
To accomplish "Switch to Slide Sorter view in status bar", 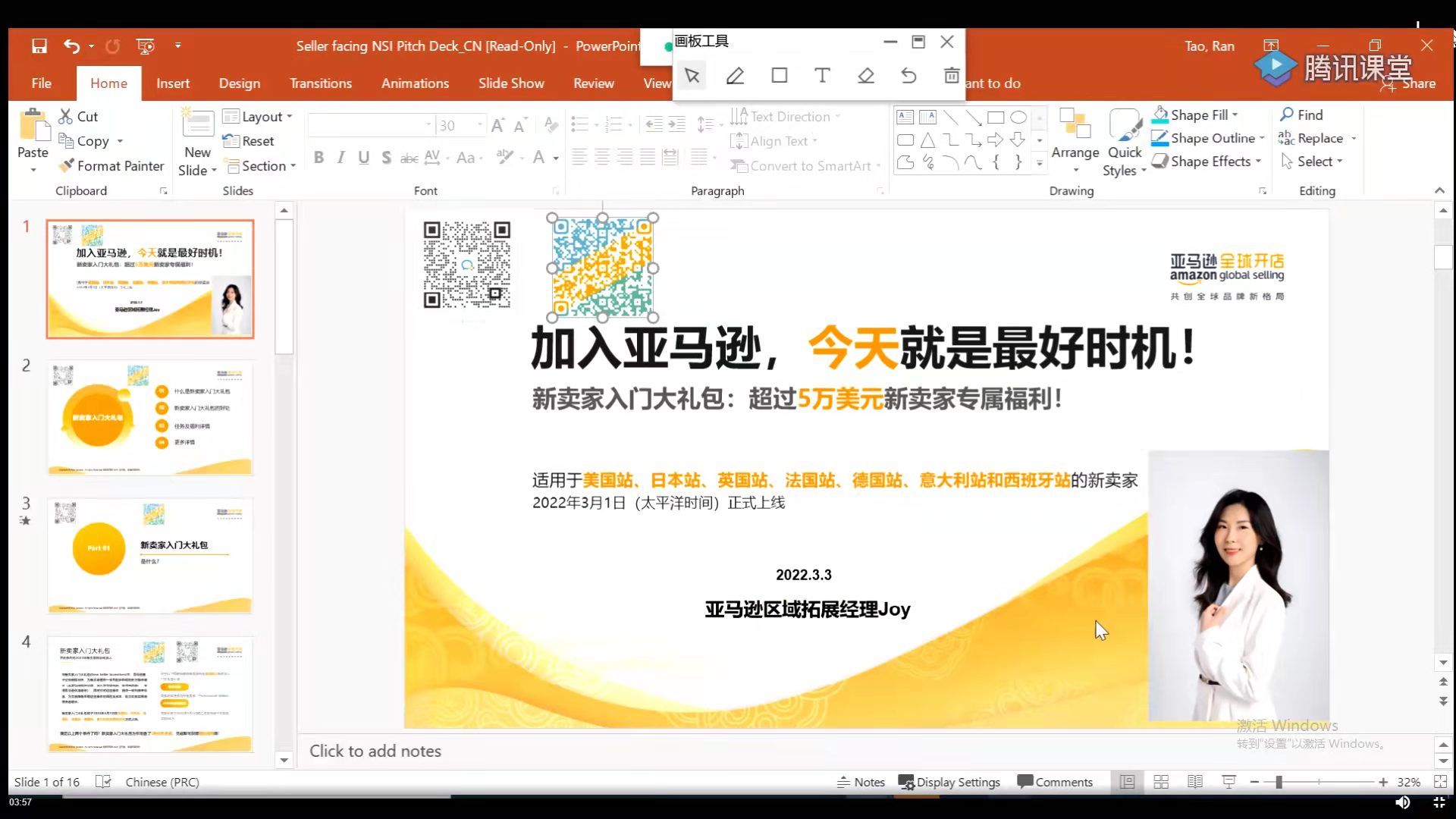I will tap(1162, 782).
